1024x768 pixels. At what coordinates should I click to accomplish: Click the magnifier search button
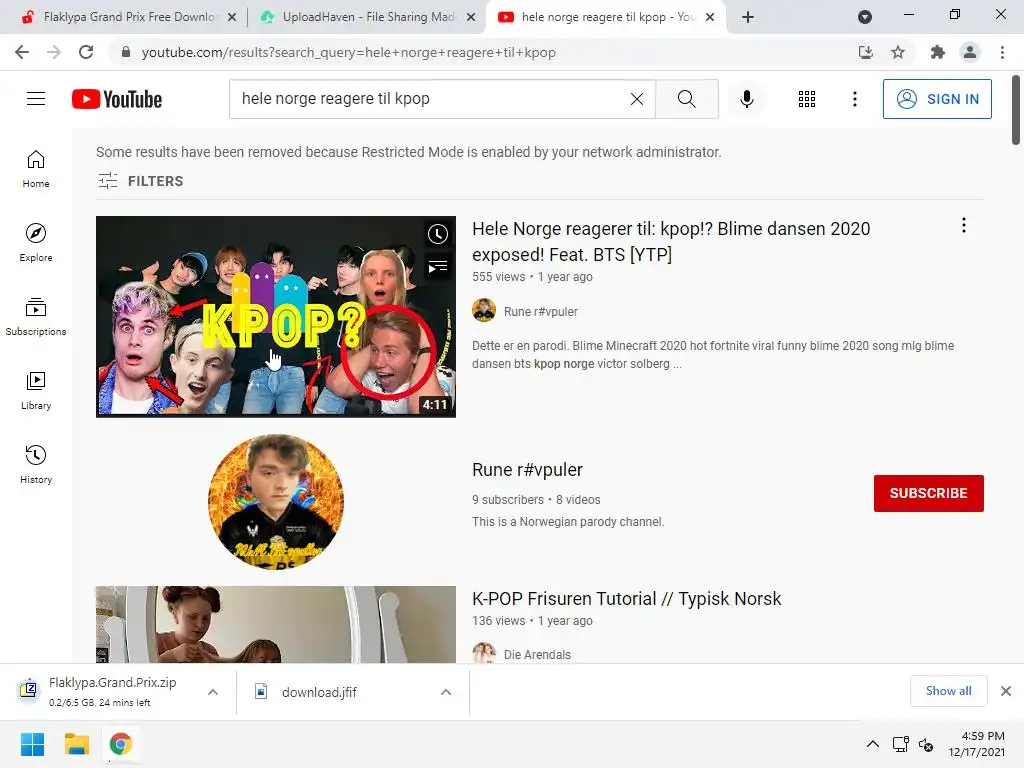686,99
